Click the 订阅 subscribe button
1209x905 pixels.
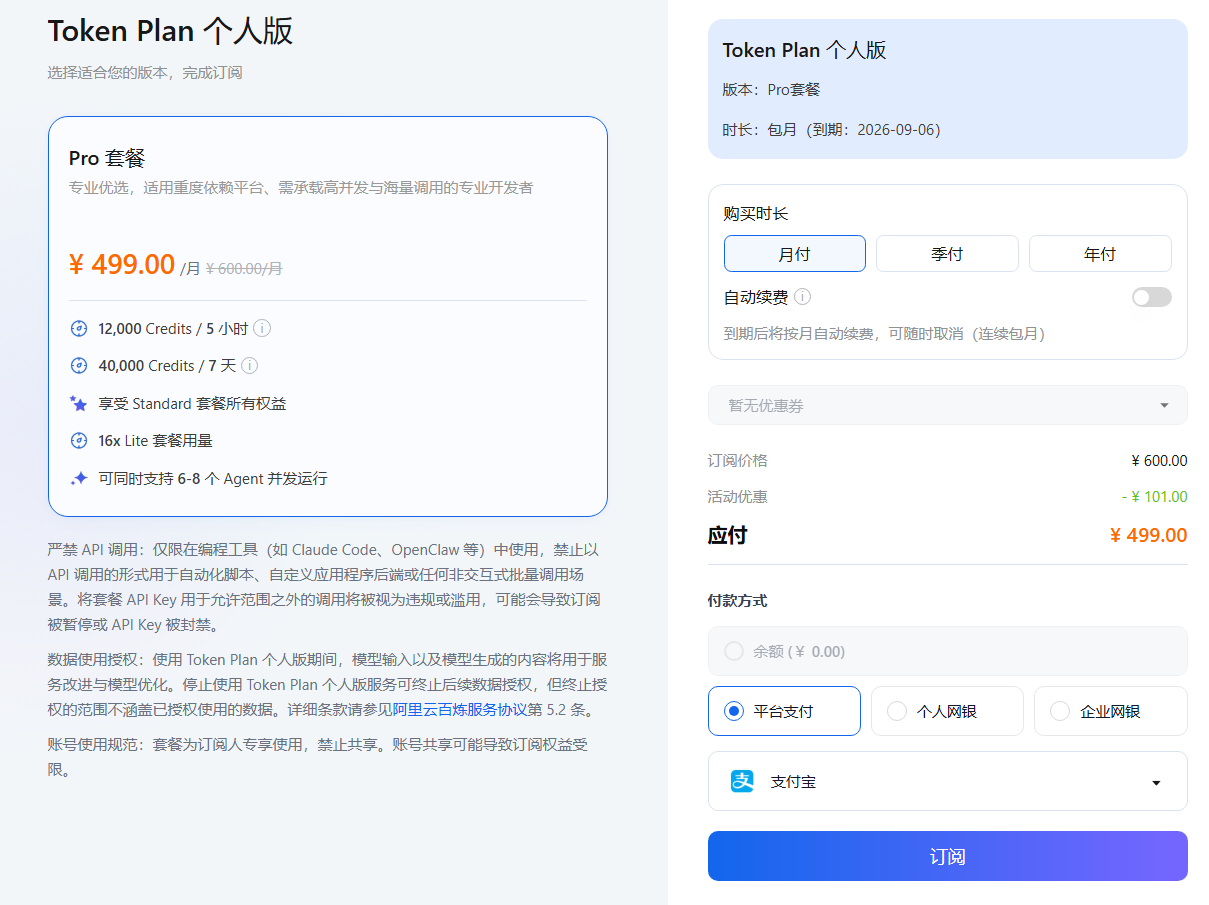pos(948,856)
